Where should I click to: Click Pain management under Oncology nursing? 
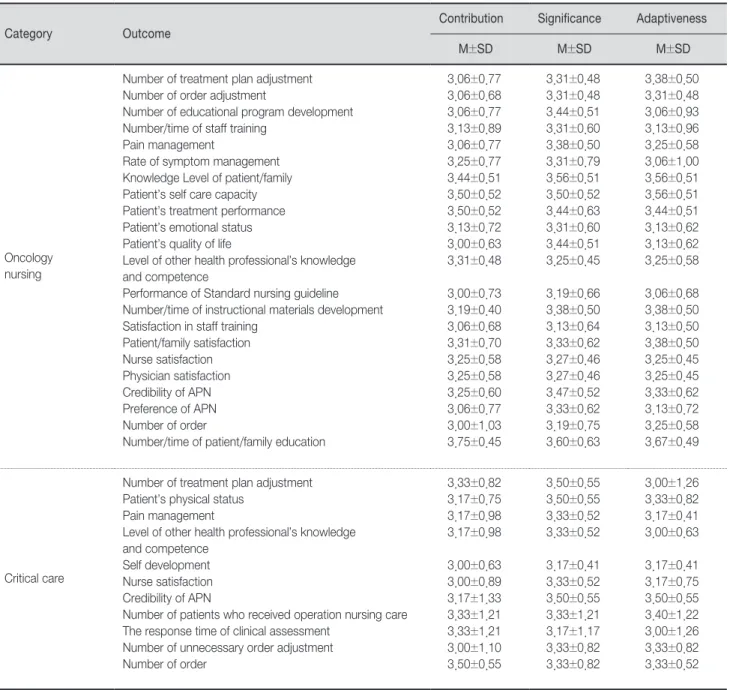click(168, 145)
